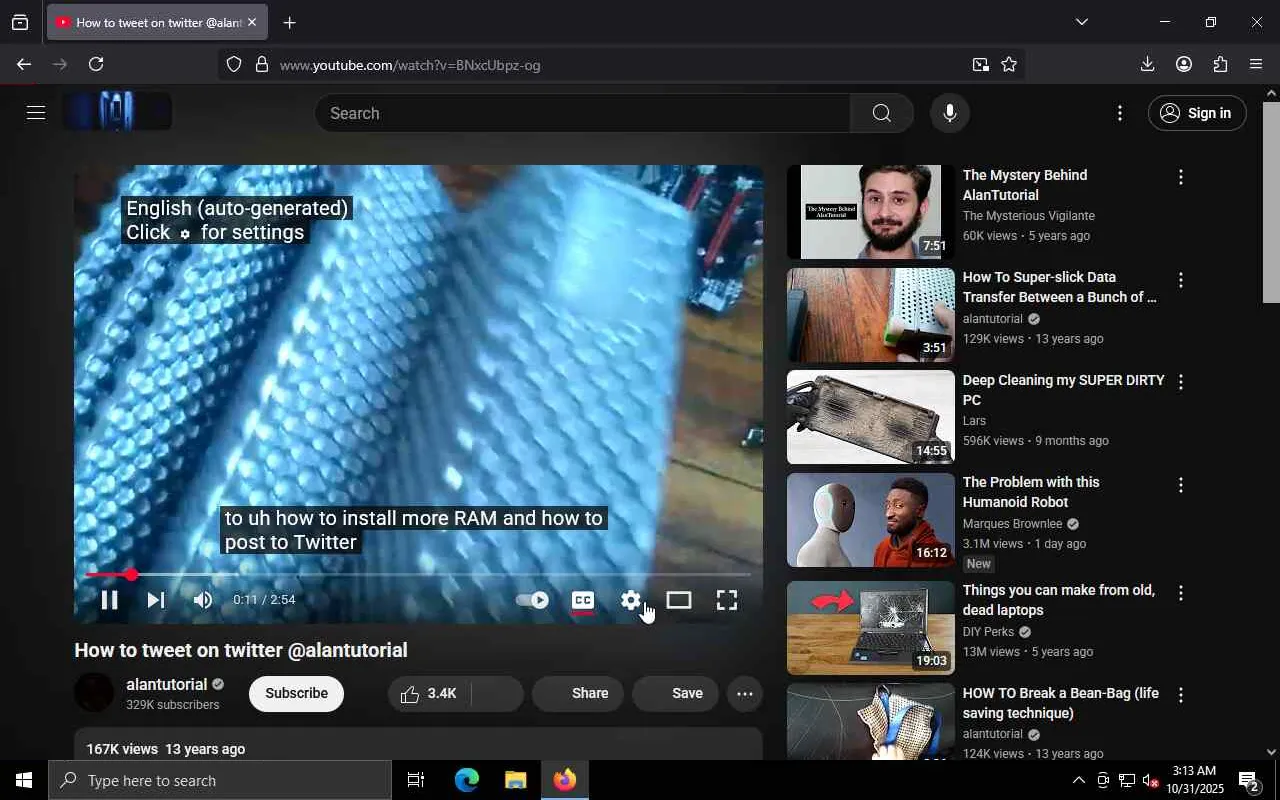
Task: Skip to the next video
Action: click(156, 600)
